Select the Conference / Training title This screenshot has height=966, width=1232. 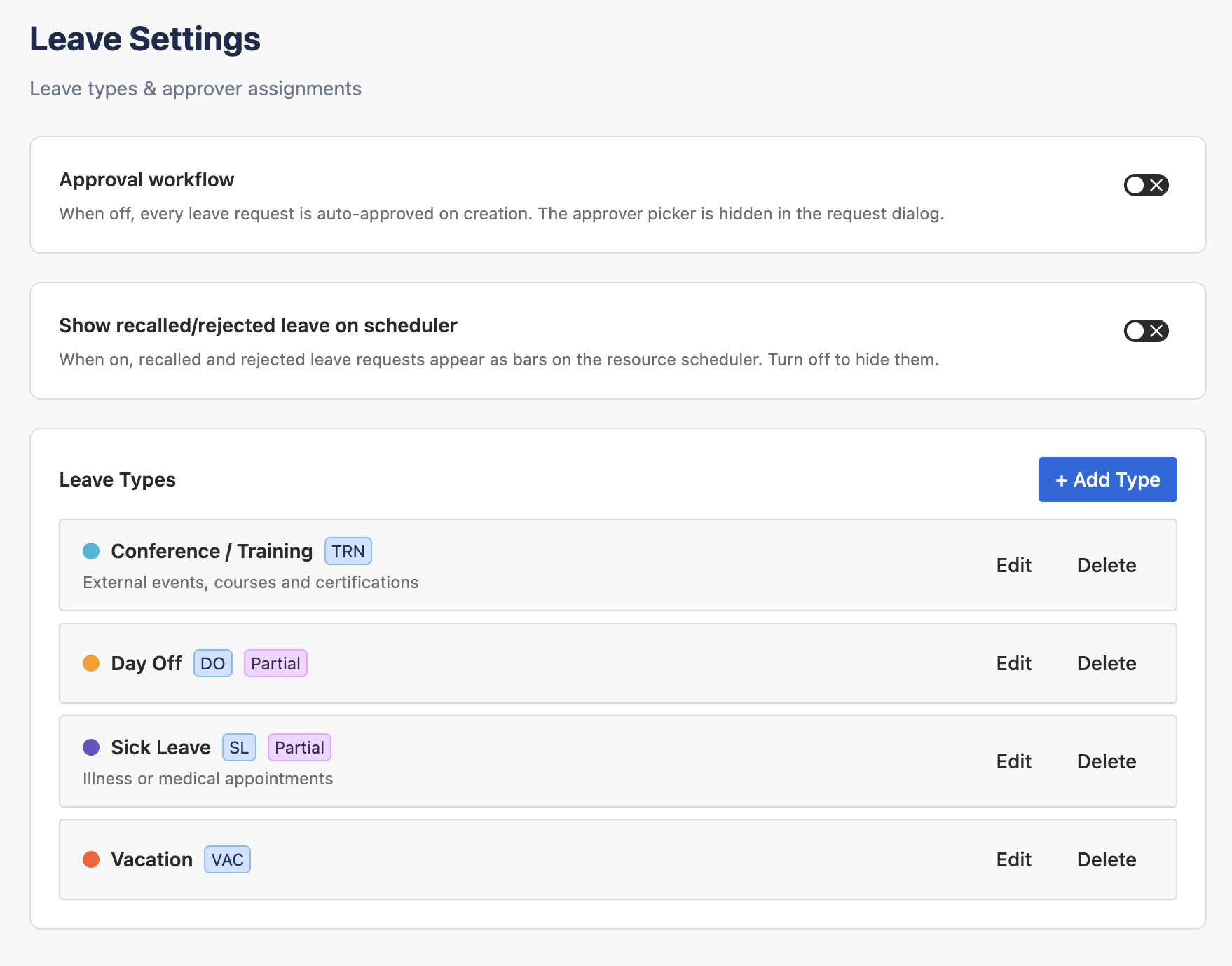point(212,551)
